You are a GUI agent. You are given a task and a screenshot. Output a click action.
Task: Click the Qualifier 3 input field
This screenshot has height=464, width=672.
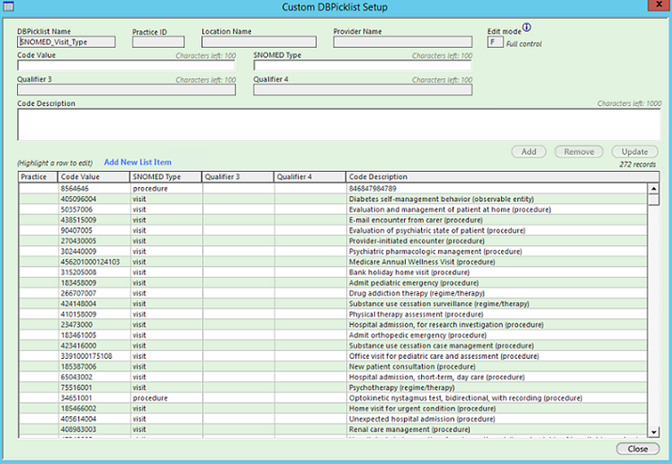click(x=126, y=90)
